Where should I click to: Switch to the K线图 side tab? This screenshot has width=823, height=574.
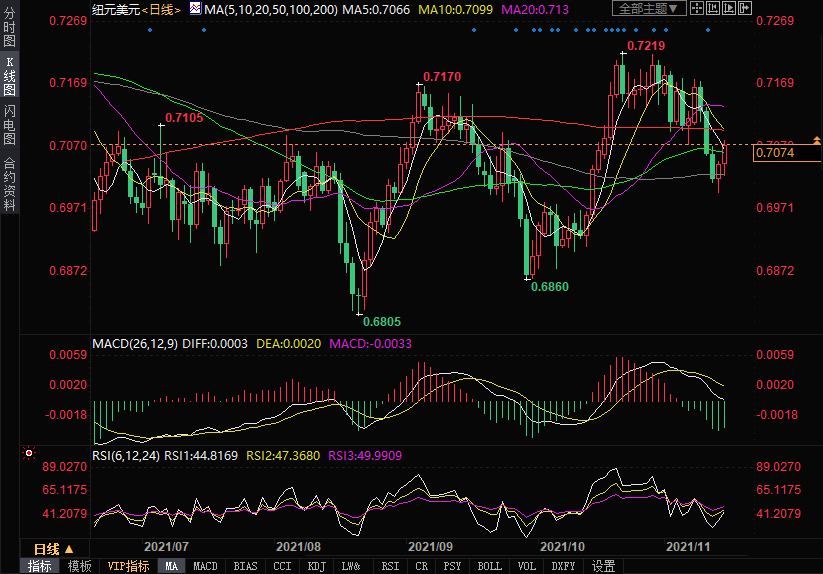10,76
